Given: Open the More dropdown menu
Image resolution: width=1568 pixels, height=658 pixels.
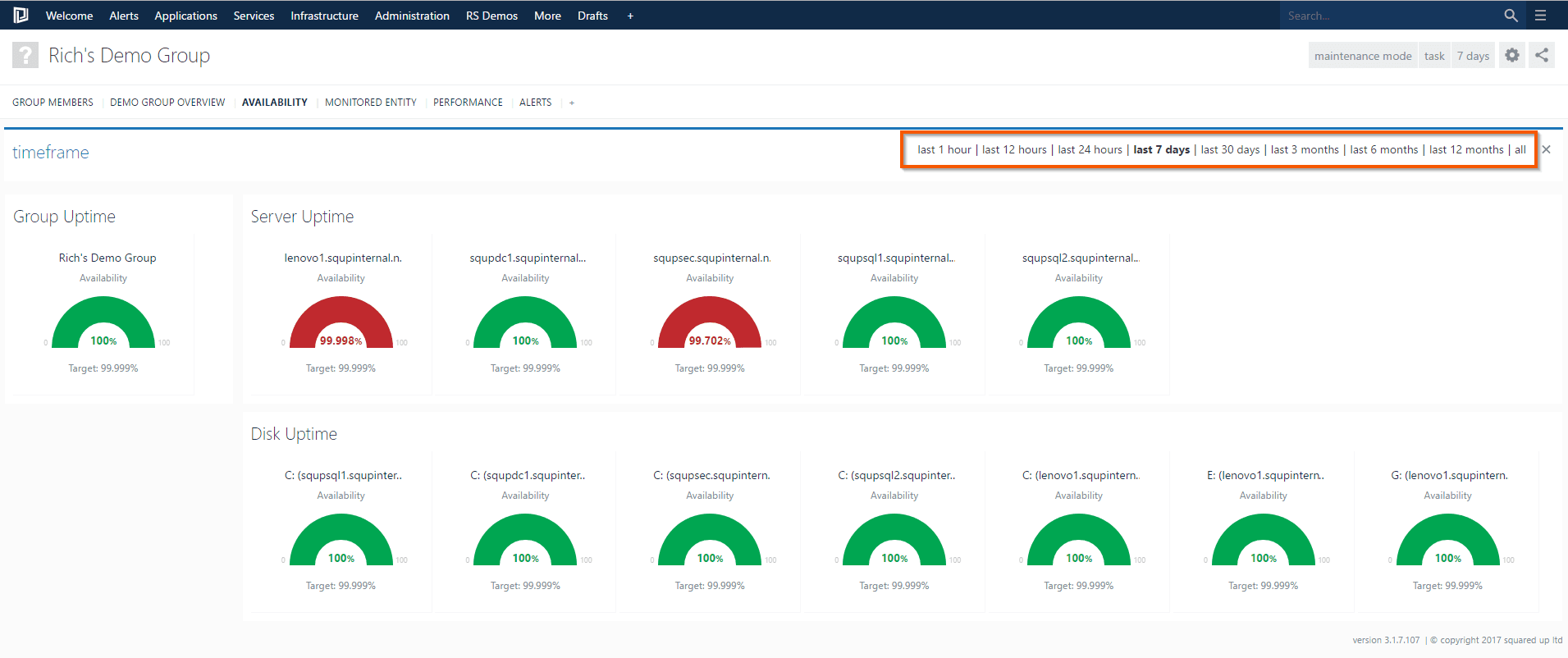Looking at the screenshot, I should (547, 16).
